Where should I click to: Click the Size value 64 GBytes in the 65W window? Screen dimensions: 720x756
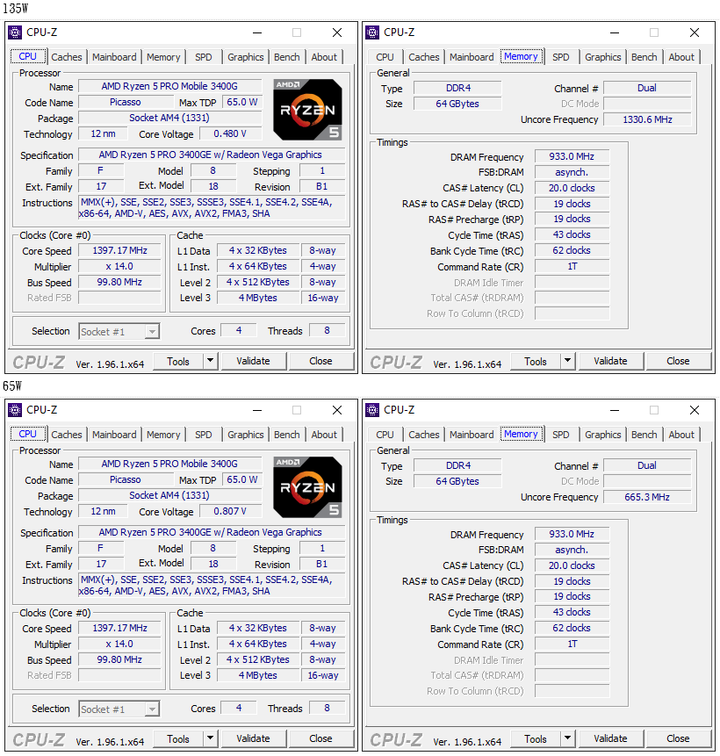(x=457, y=481)
